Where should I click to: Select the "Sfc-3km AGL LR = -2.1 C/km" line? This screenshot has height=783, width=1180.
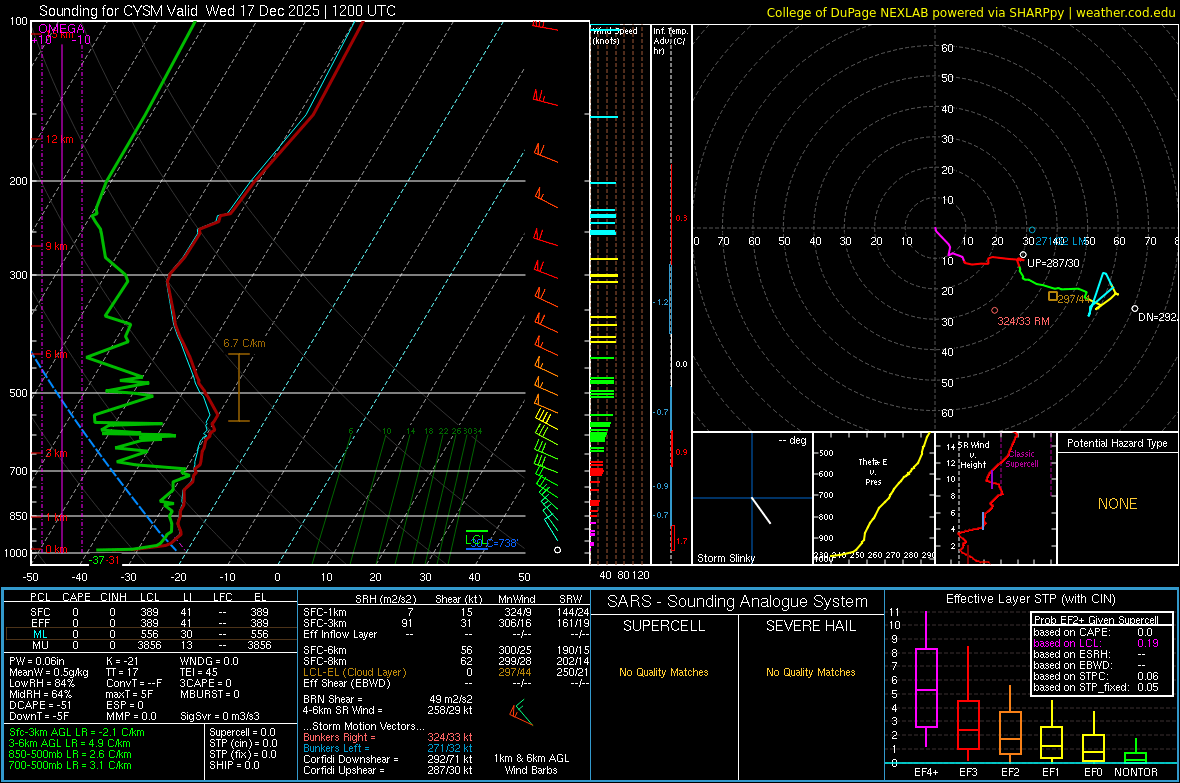[x=77, y=733]
